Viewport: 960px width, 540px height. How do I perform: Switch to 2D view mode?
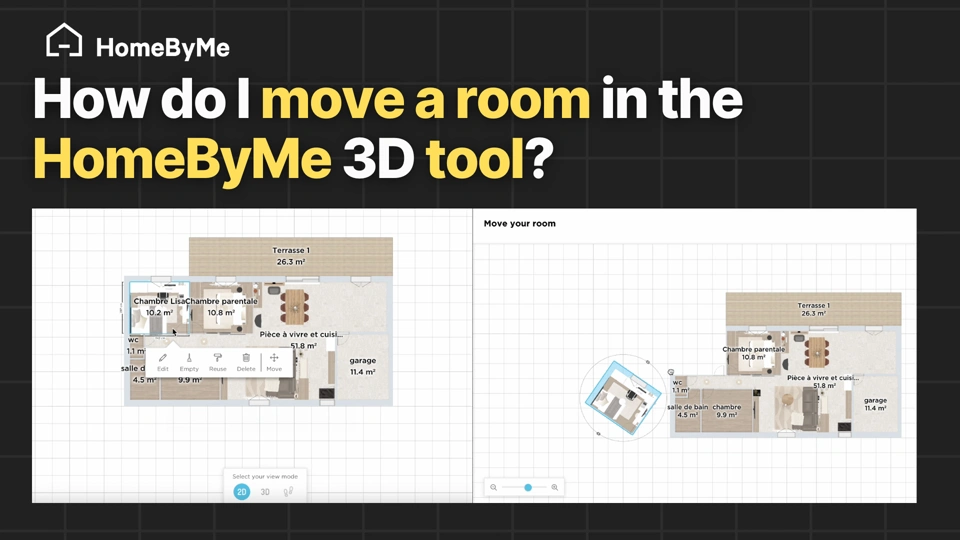pos(242,492)
